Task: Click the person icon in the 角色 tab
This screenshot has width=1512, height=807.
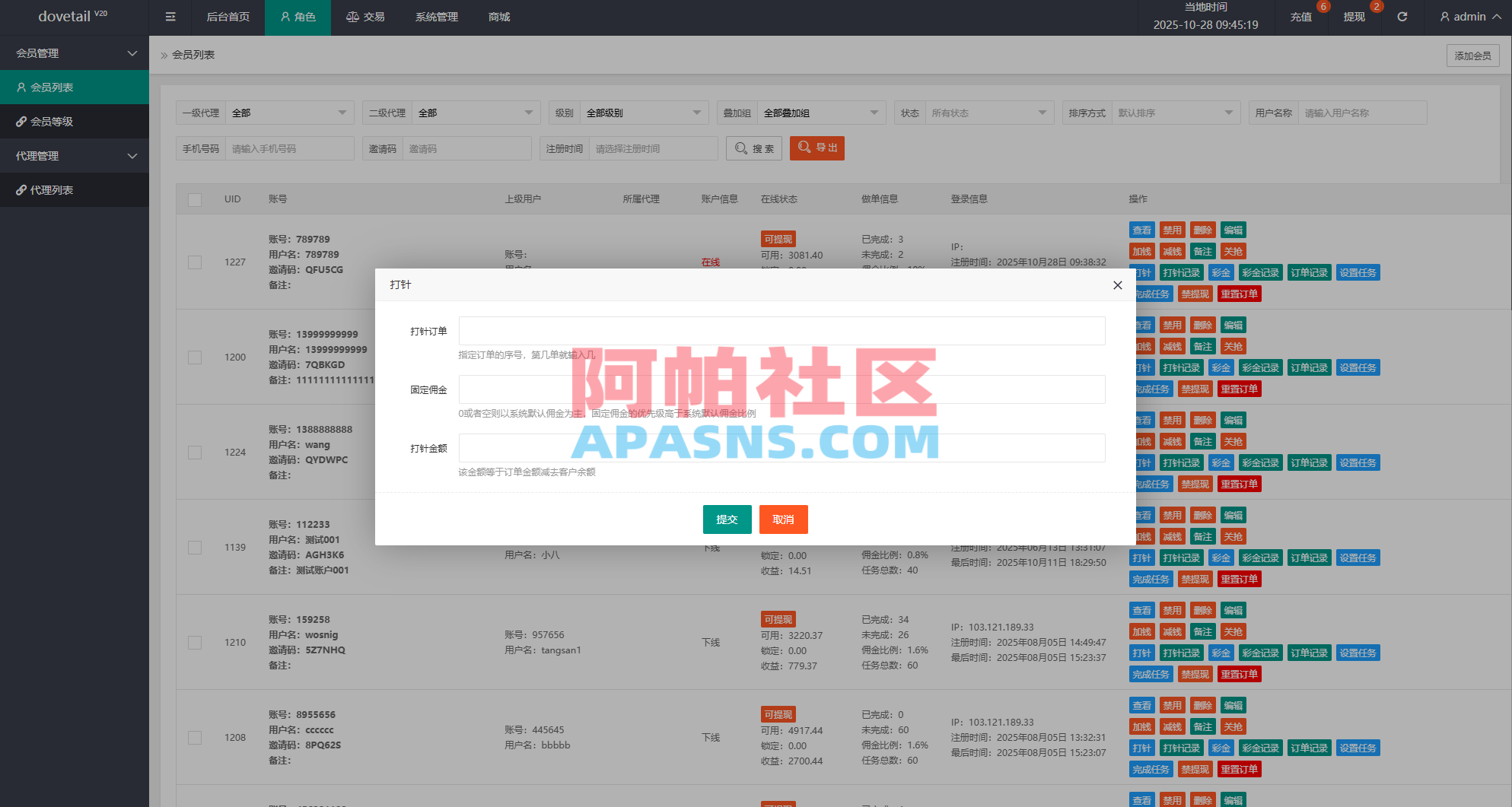Action: [x=285, y=17]
